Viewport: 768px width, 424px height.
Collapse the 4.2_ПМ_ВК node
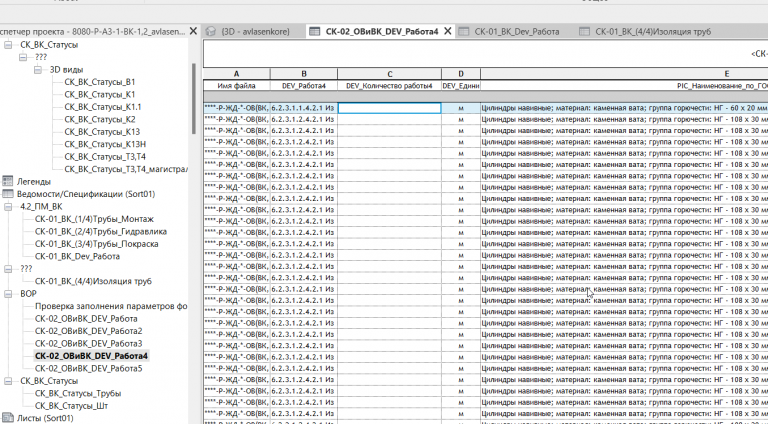pyautogui.click(x=8, y=207)
